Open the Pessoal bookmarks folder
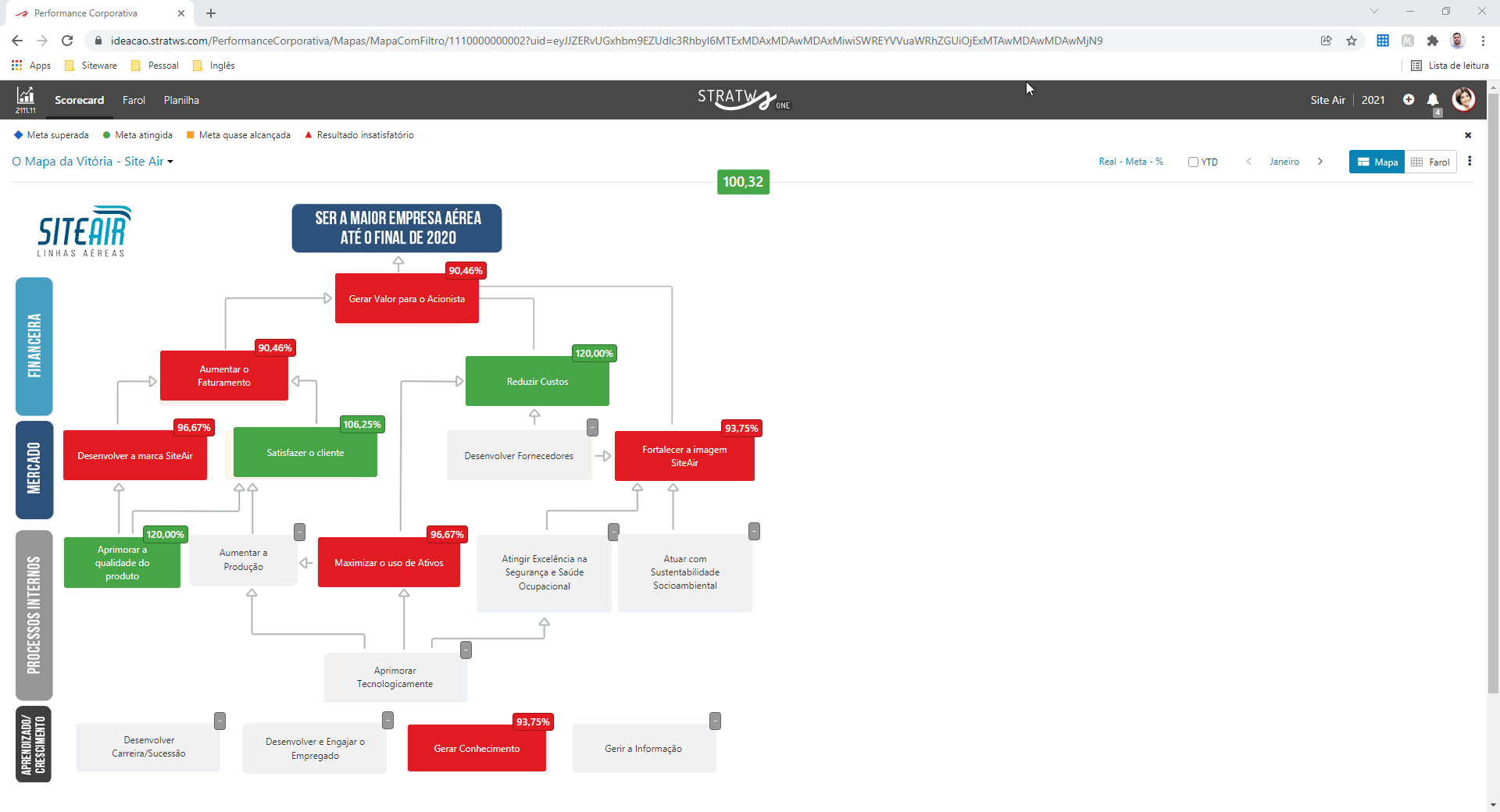Viewport: 1500px width, 812px height. pyautogui.click(x=155, y=66)
